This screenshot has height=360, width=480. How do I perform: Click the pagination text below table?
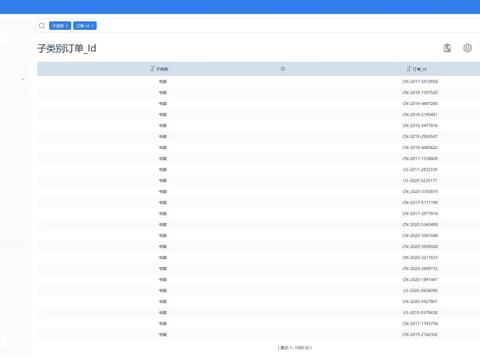pyautogui.click(x=295, y=348)
